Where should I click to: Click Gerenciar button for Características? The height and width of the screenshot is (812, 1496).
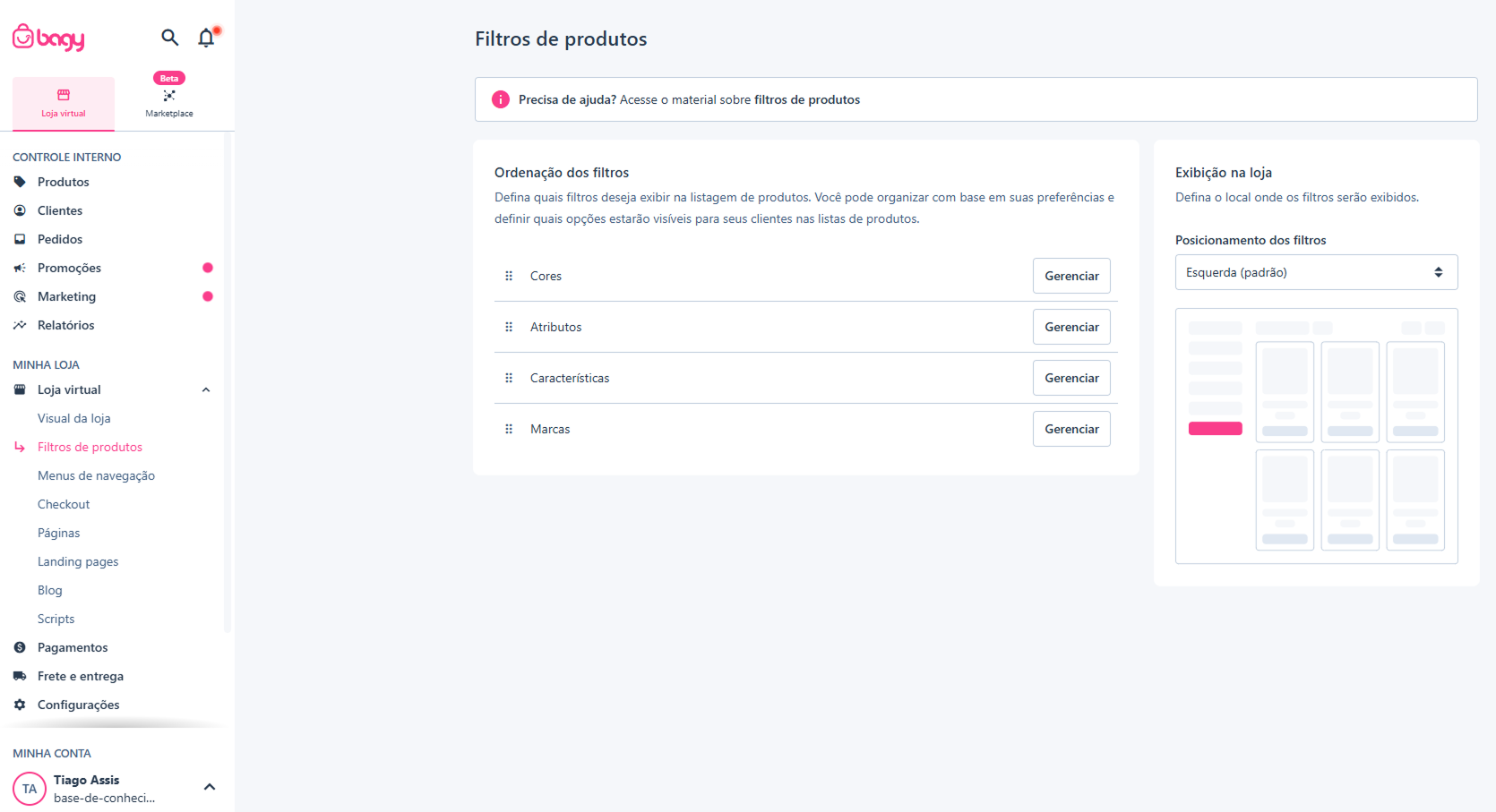point(1071,378)
